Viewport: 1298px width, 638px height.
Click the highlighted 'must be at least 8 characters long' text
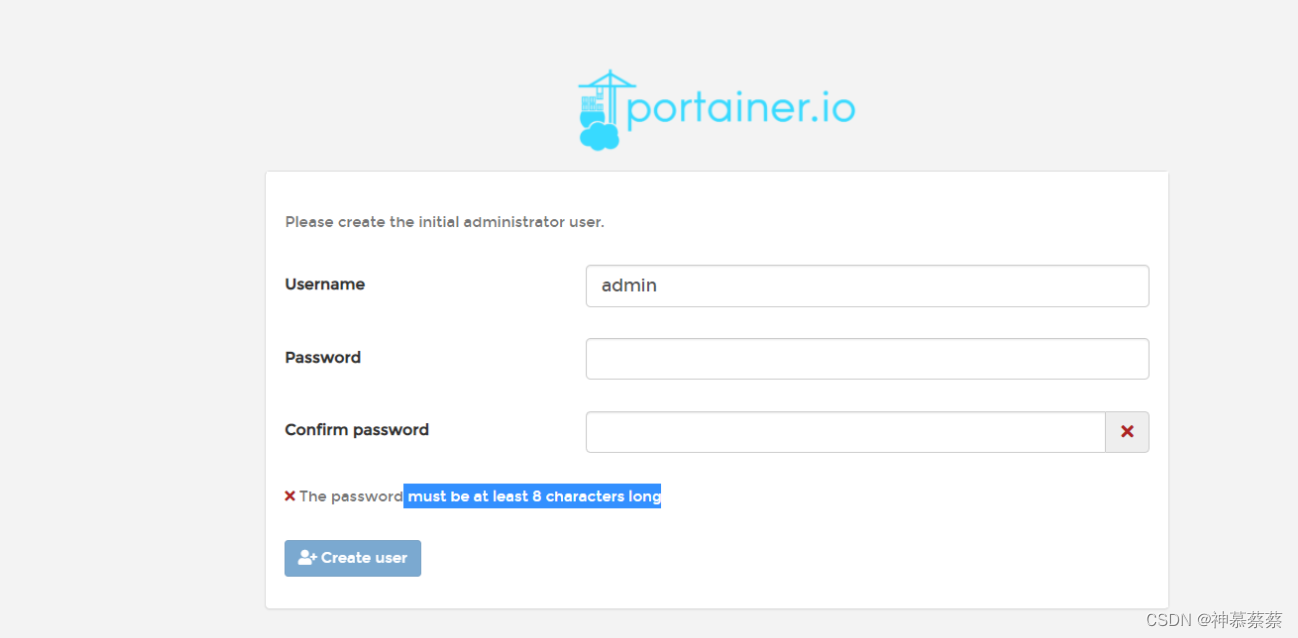(533, 496)
